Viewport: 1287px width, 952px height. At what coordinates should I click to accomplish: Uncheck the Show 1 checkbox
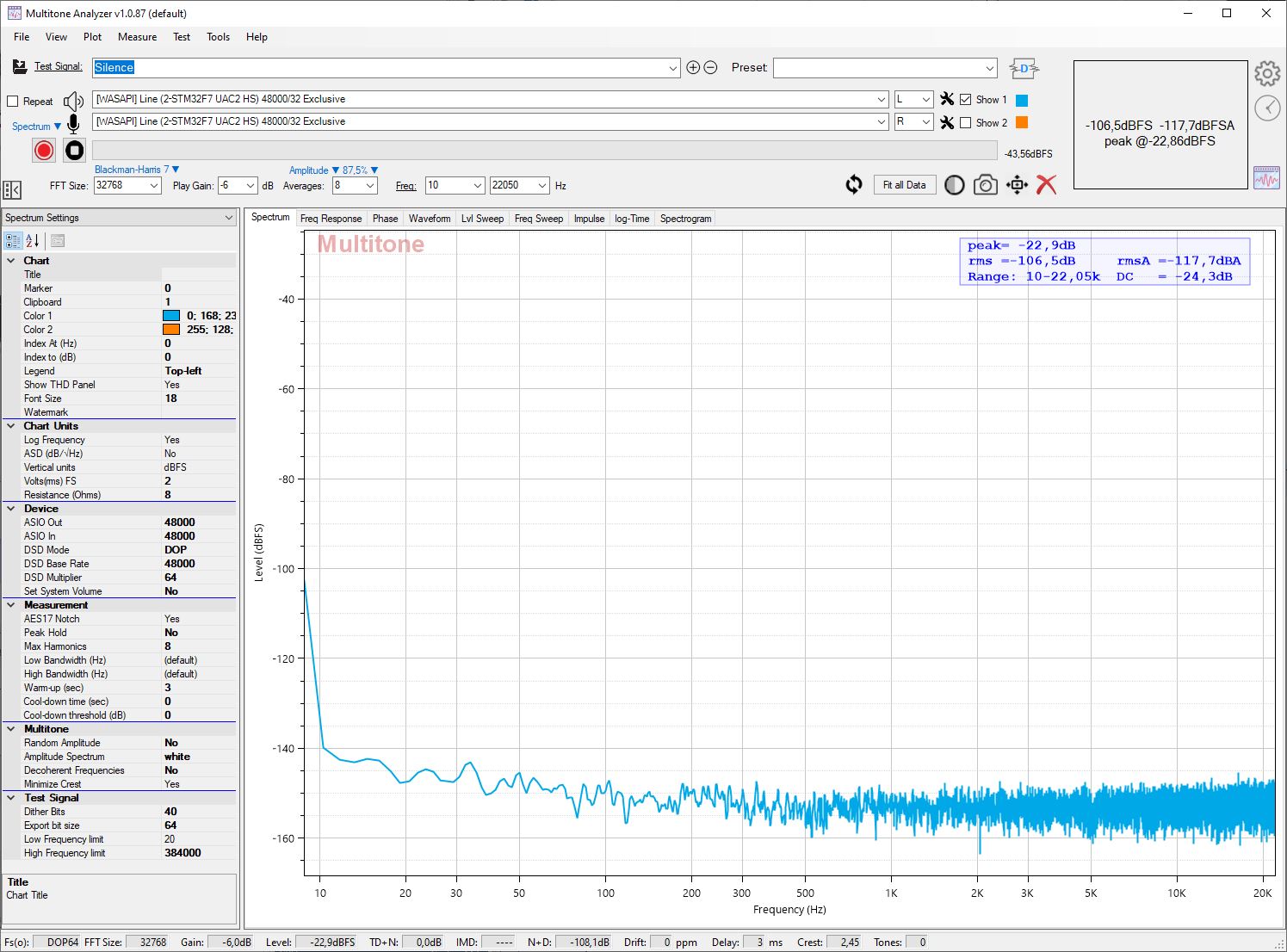966,99
